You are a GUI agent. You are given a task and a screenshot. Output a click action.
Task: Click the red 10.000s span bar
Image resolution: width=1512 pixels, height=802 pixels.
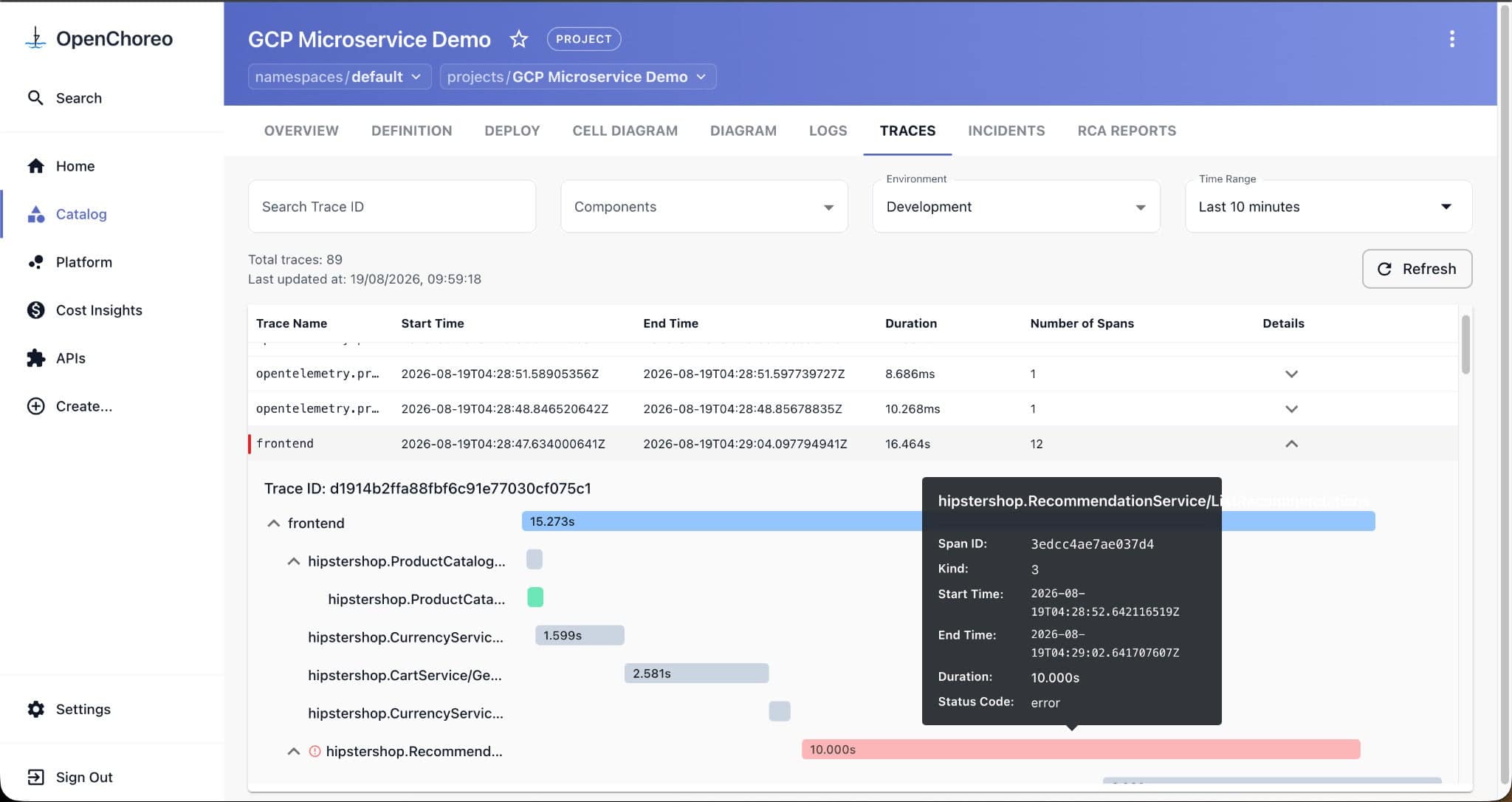pyautogui.click(x=1081, y=750)
